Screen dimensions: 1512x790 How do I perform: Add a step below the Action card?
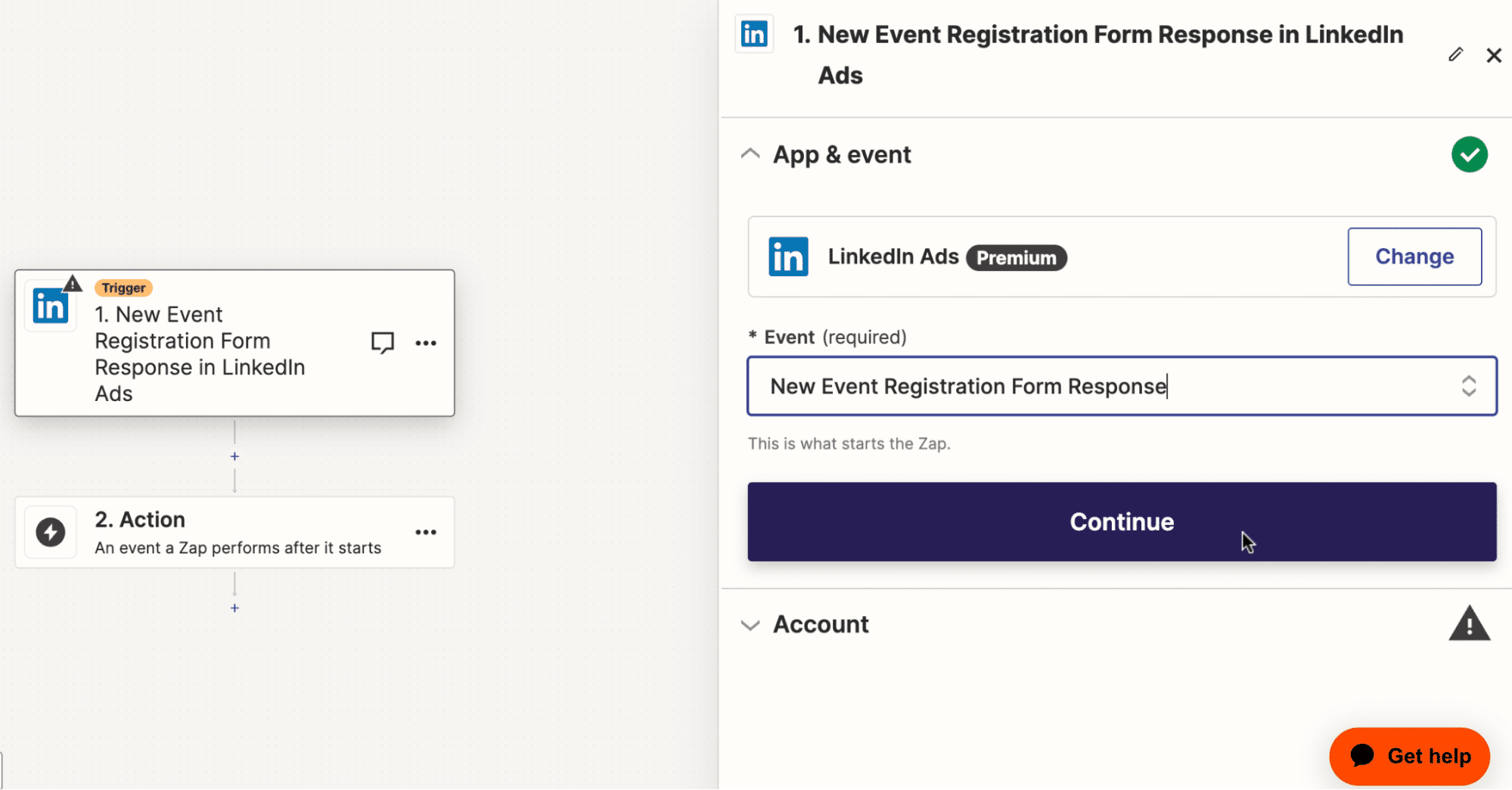[x=234, y=608]
